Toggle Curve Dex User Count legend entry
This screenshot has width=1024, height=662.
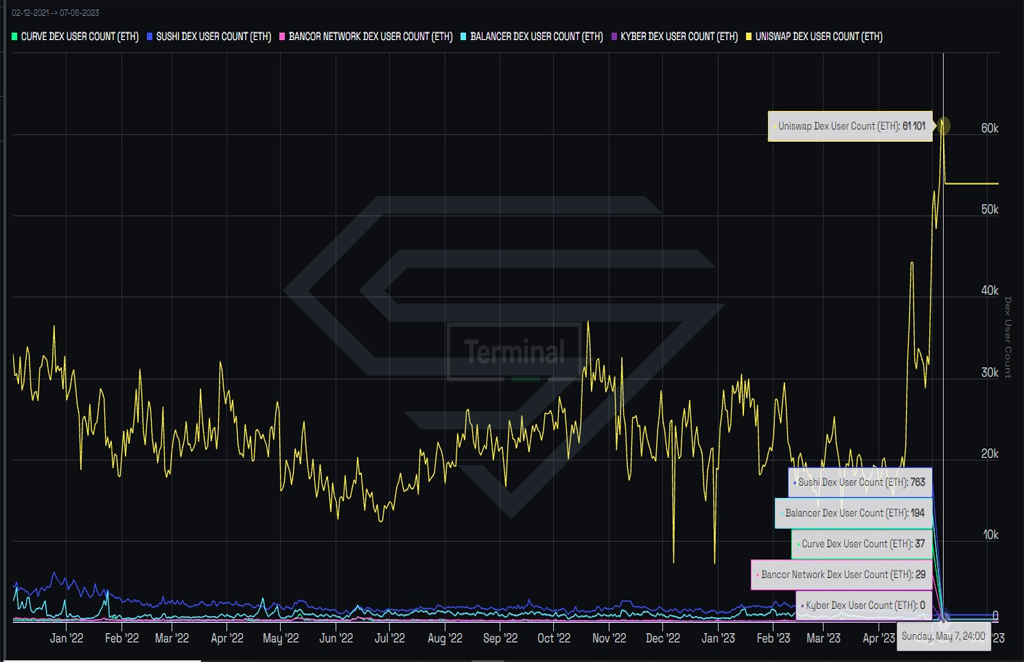click(75, 37)
